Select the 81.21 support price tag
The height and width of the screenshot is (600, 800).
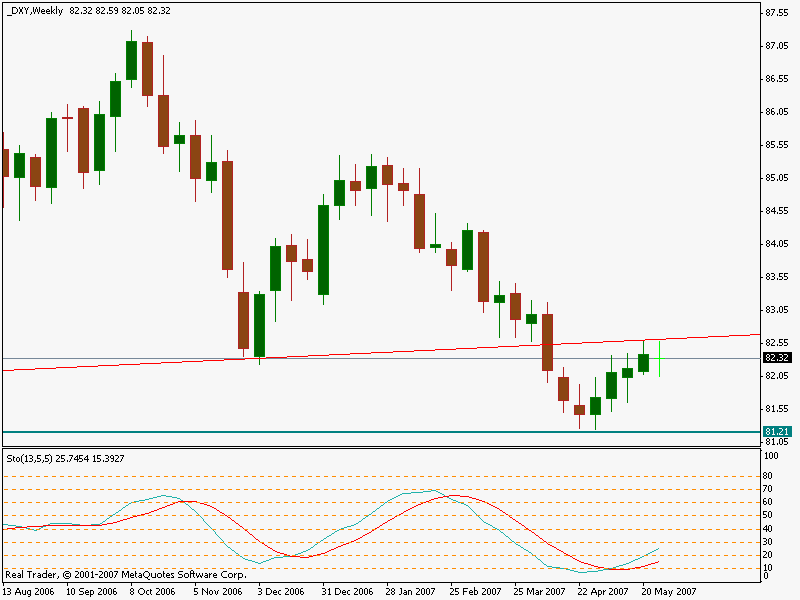pos(776,431)
